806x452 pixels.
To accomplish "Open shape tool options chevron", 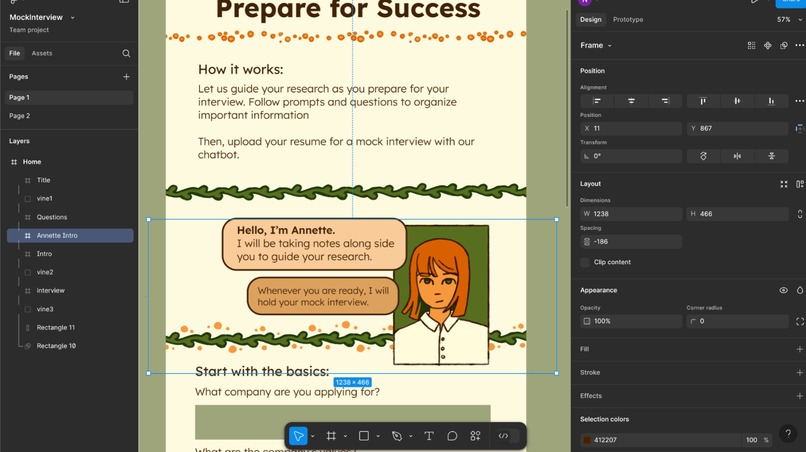I will point(378,436).
